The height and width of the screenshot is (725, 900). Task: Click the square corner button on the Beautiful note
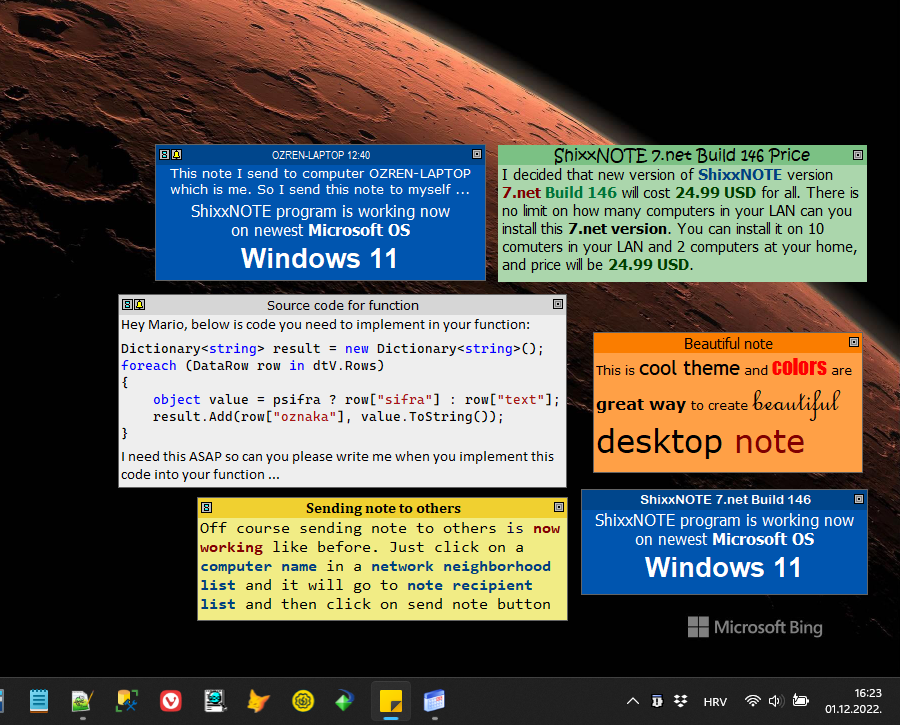click(x=854, y=342)
